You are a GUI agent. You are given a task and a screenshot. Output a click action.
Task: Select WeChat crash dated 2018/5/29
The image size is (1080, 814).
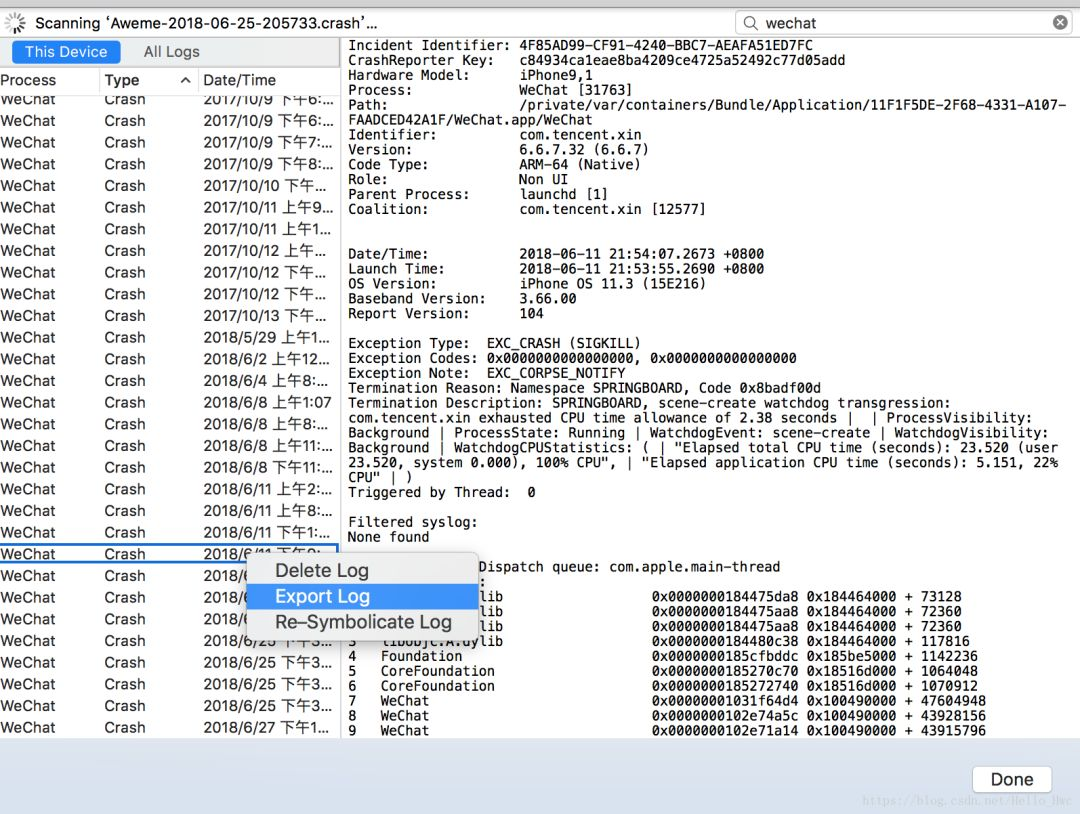(x=169, y=337)
